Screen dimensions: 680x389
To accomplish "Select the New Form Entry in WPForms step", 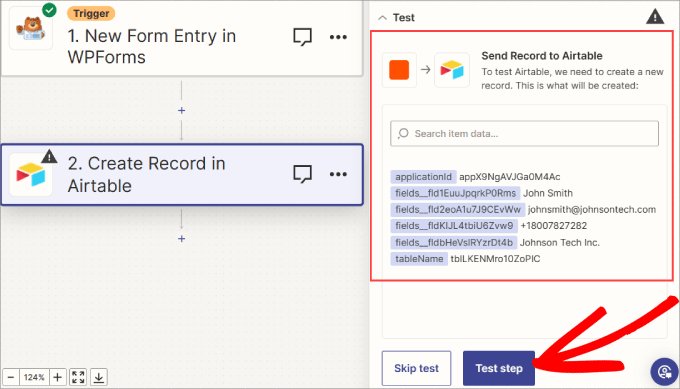I will [181, 38].
